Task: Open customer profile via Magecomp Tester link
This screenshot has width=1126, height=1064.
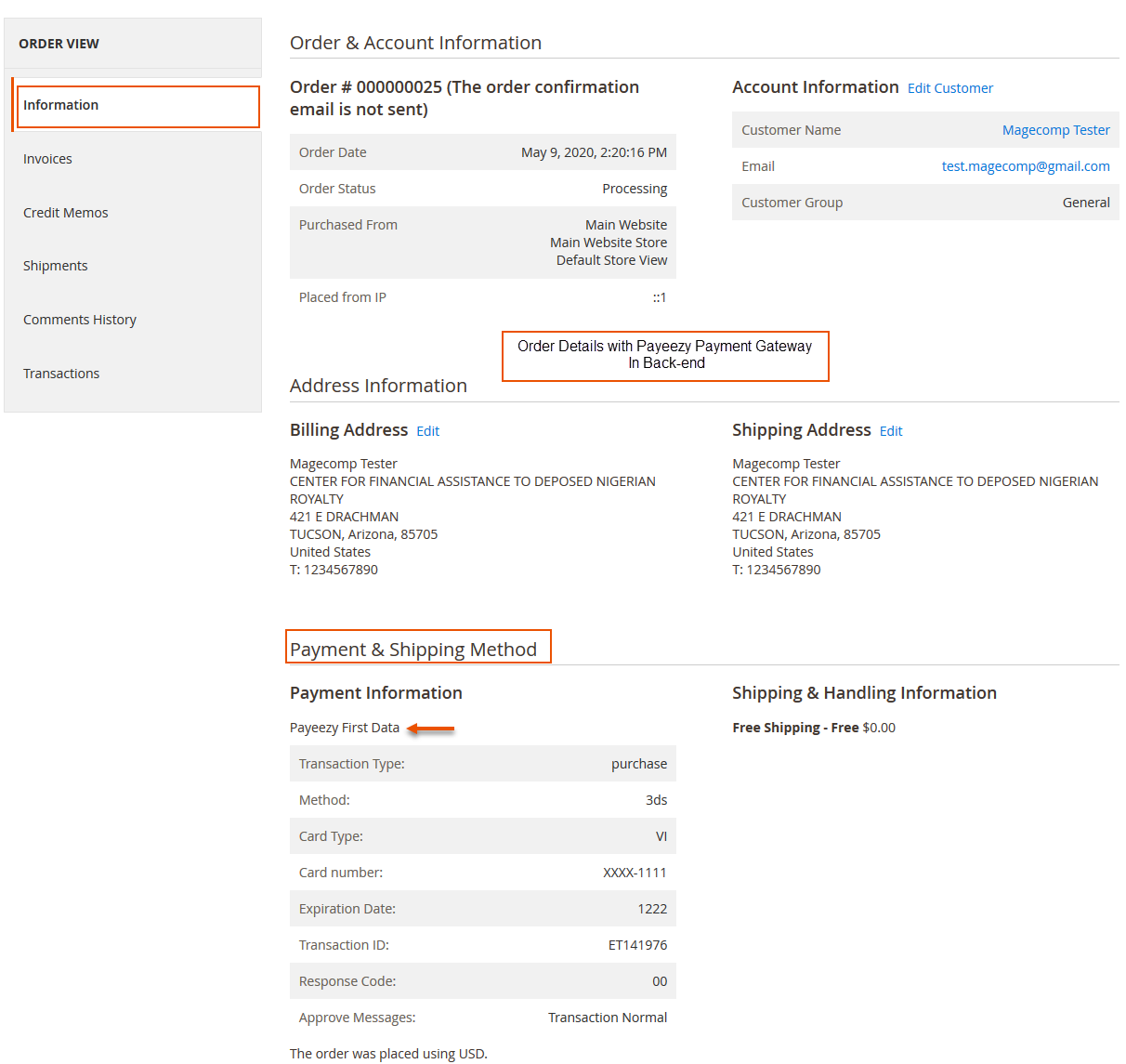Action: click(x=1055, y=129)
